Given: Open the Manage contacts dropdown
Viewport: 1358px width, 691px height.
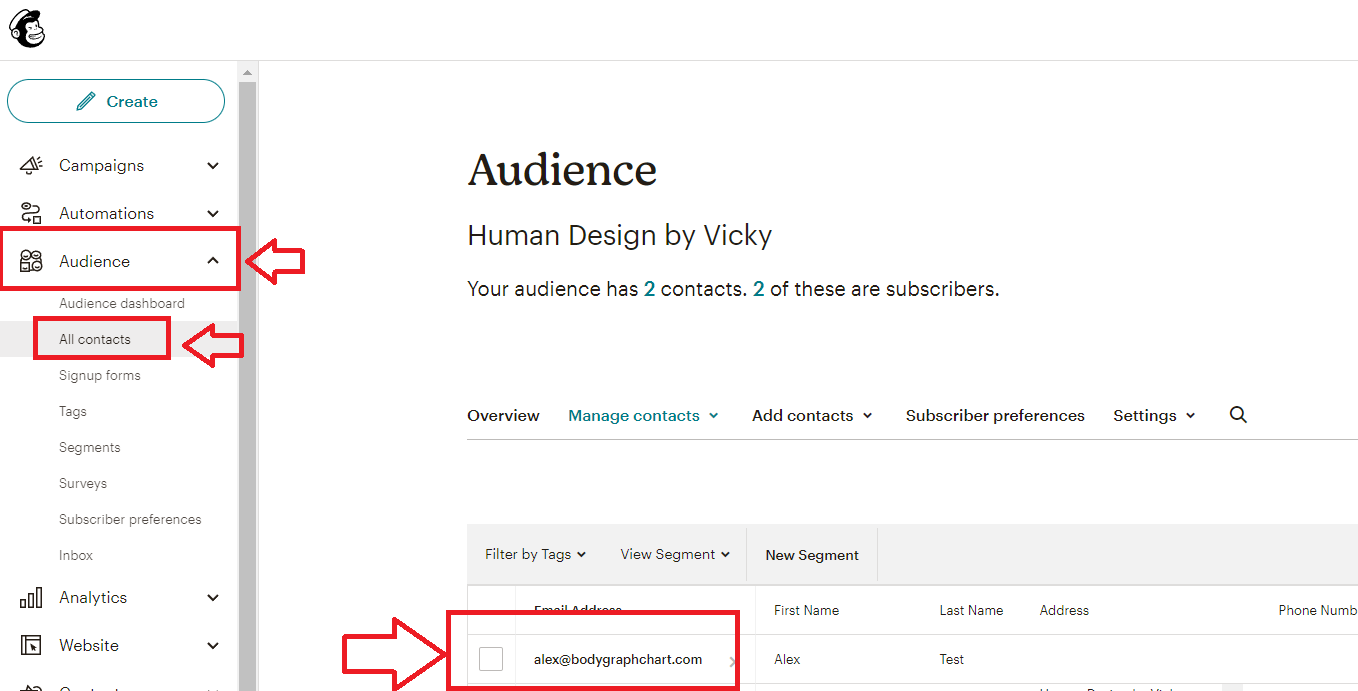Looking at the screenshot, I should [x=643, y=415].
